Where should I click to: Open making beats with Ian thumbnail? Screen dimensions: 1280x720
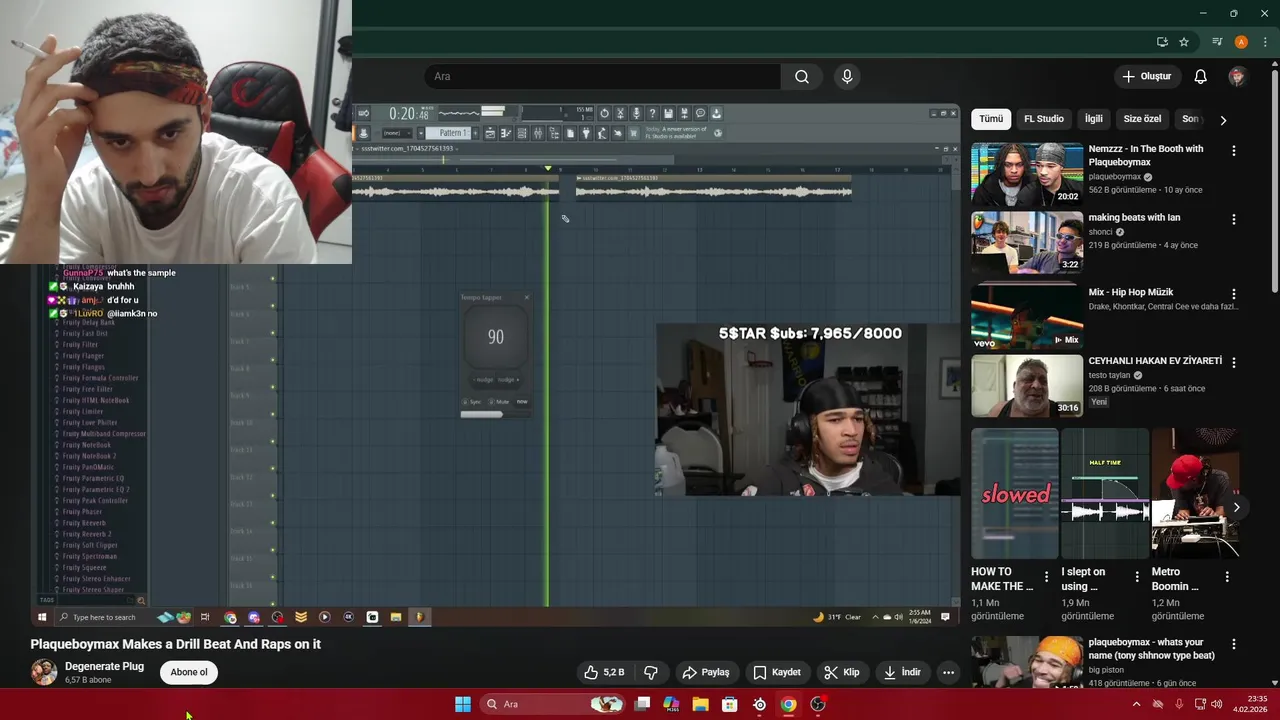1027,243
